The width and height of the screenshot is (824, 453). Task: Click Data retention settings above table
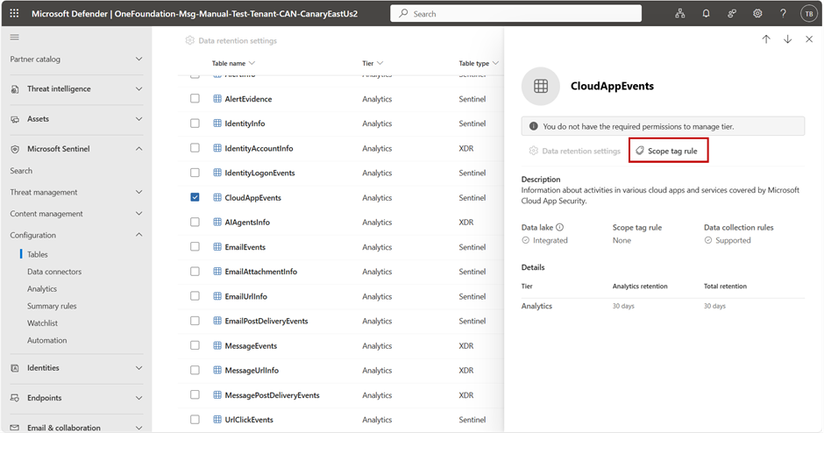click(231, 40)
